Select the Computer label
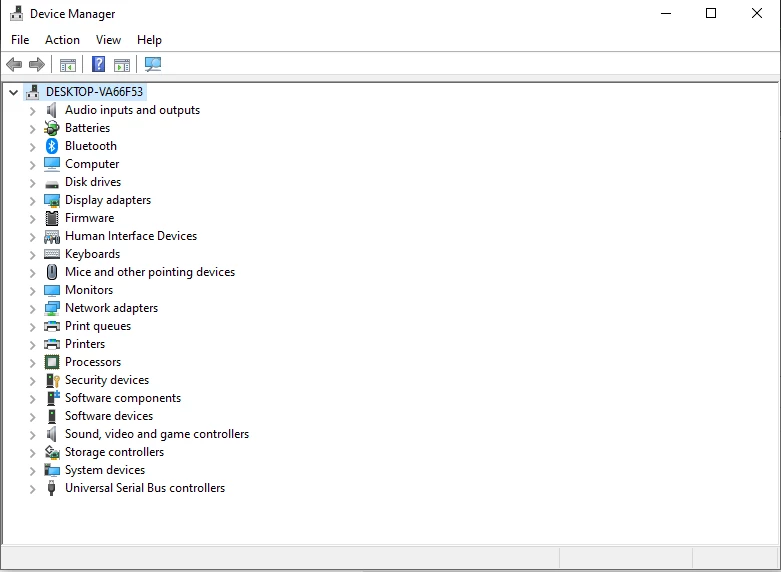The image size is (781, 572). click(92, 164)
